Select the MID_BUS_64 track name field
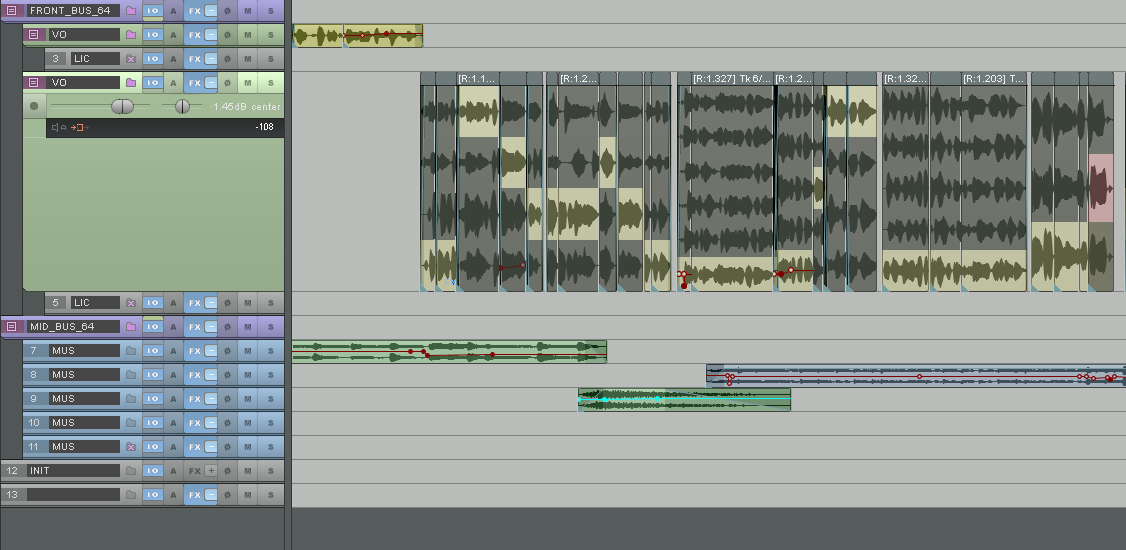The height and width of the screenshot is (550, 1126). (x=73, y=327)
